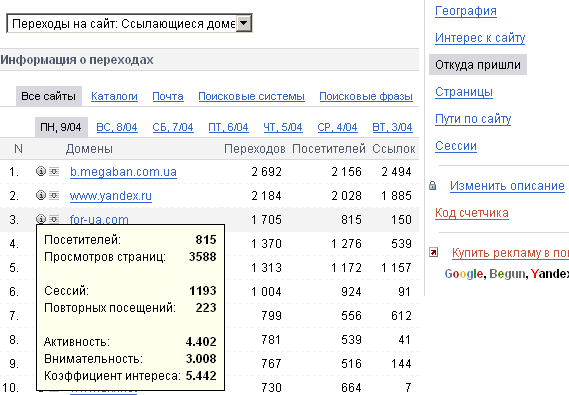569x395 pixels.
Task: Click Переходов value 2 184
Action: [266, 196]
